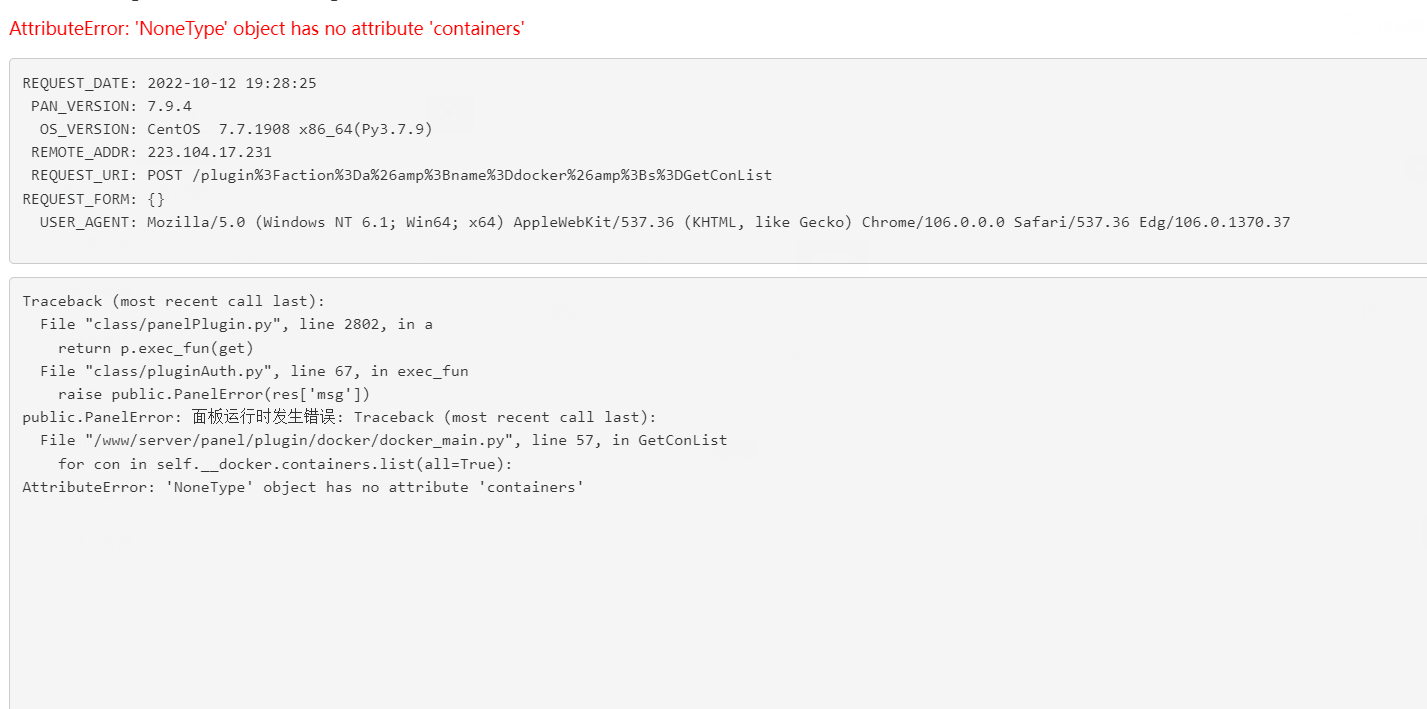Click the 'return p.exec_fun(get)' code line
The height and width of the screenshot is (709, 1427).
pos(156,348)
